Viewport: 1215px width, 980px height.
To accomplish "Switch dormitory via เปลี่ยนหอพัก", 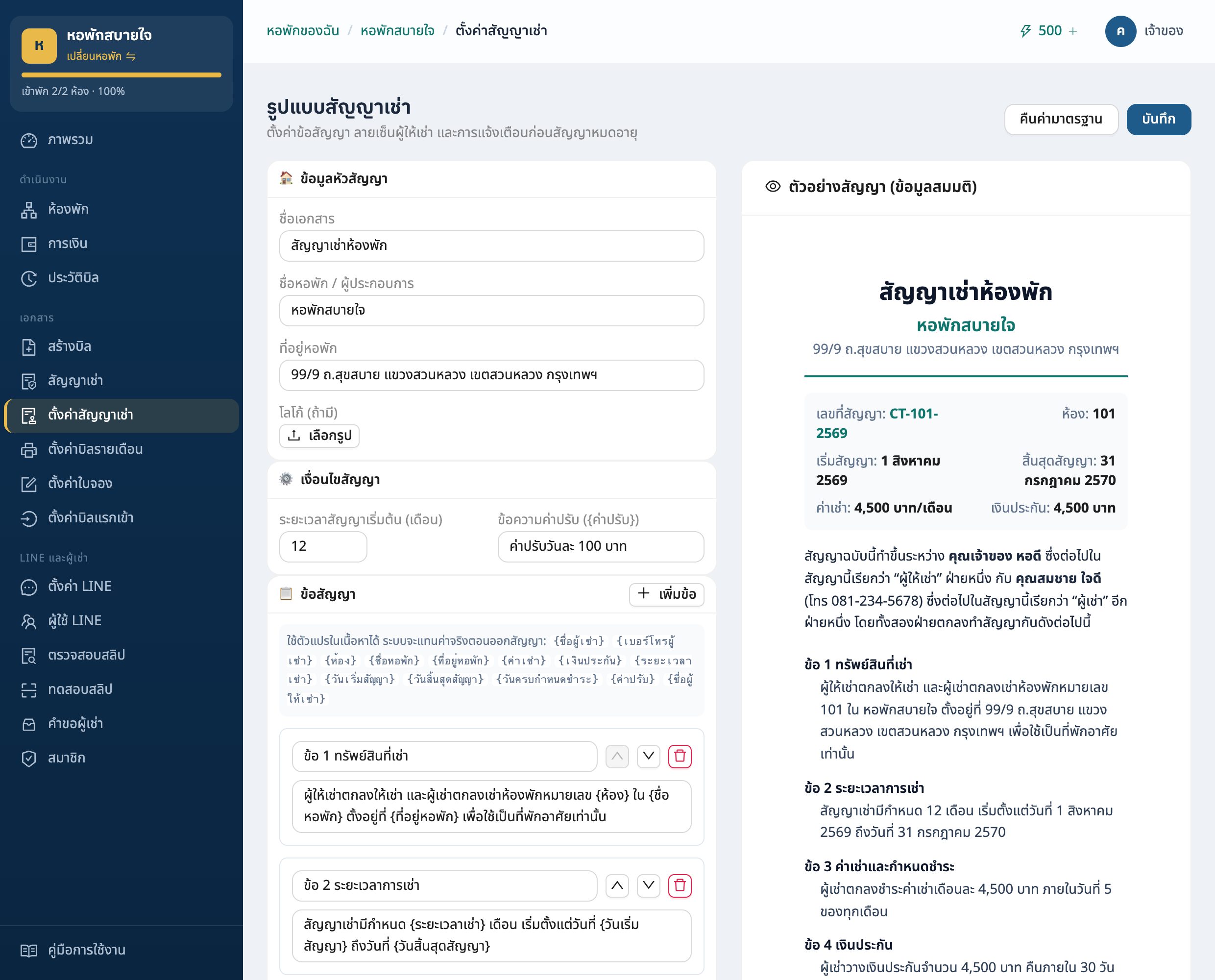I will coord(101,56).
